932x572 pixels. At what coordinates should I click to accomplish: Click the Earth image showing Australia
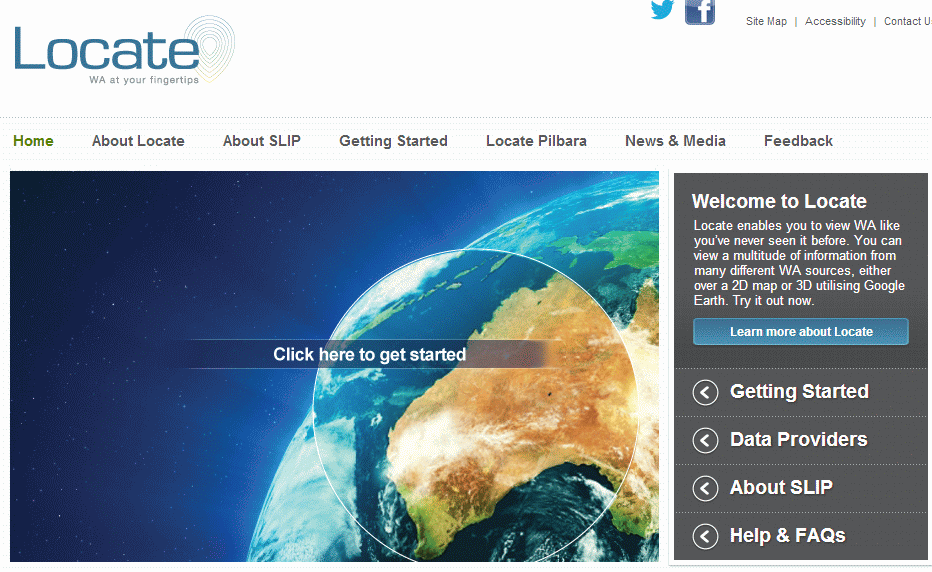334,366
